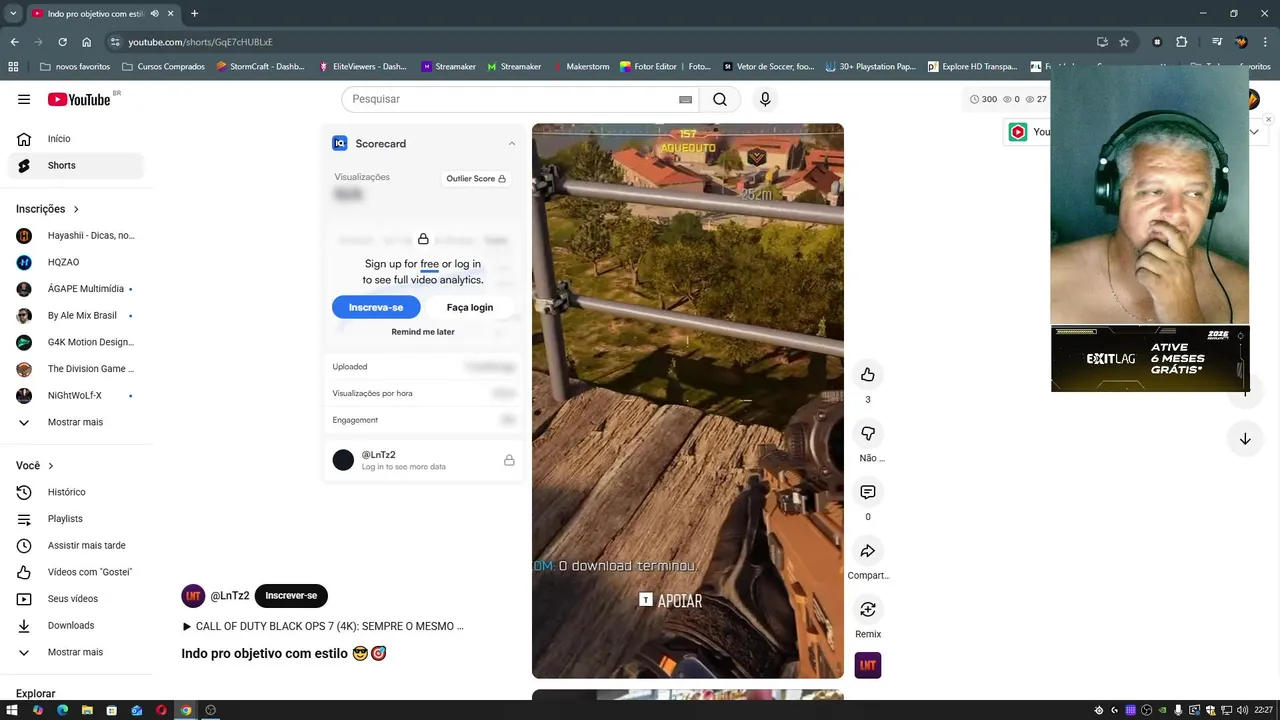Collapse the Scorecard panel chevron
Viewport: 1280px width, 720px height.
tap(512, 144)
